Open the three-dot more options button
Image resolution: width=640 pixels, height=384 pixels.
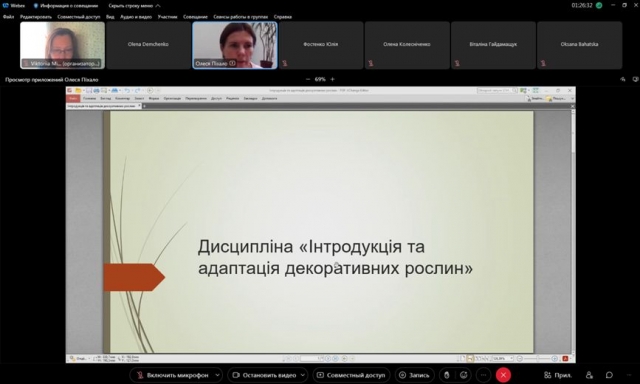tap(483, 375)
